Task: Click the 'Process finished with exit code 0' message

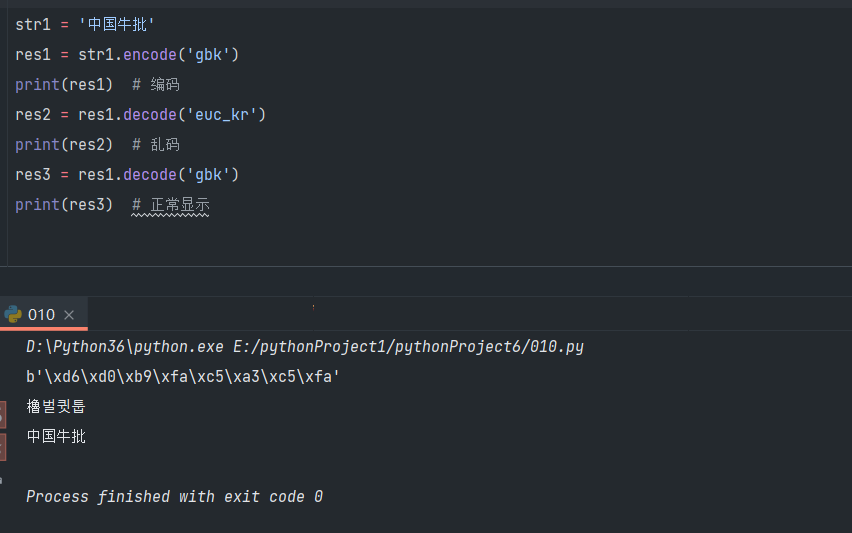Action: click(x=174, y=497)
